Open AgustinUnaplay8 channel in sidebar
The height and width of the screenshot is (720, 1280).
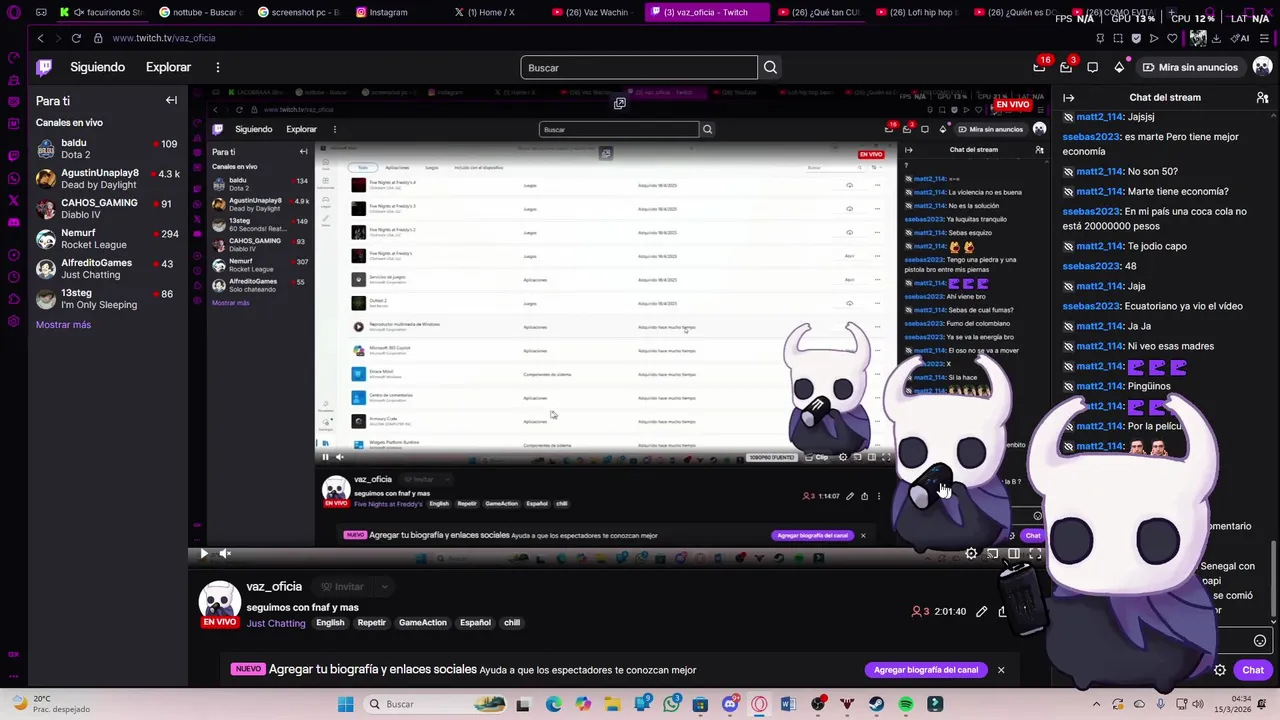click(108, 179)
